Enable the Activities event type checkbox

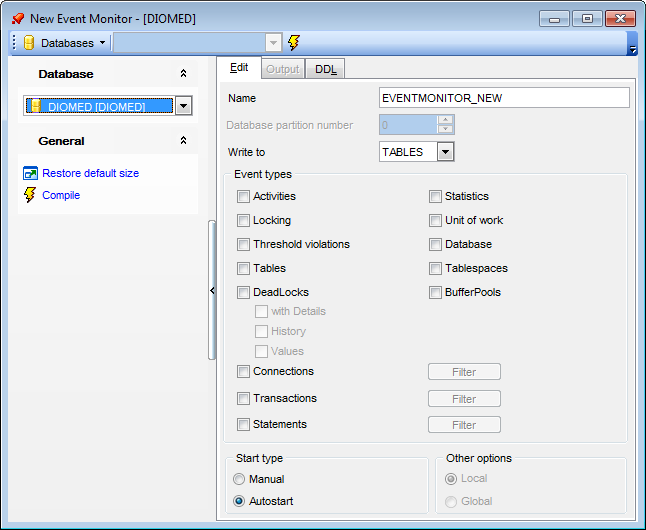[243, 197]
